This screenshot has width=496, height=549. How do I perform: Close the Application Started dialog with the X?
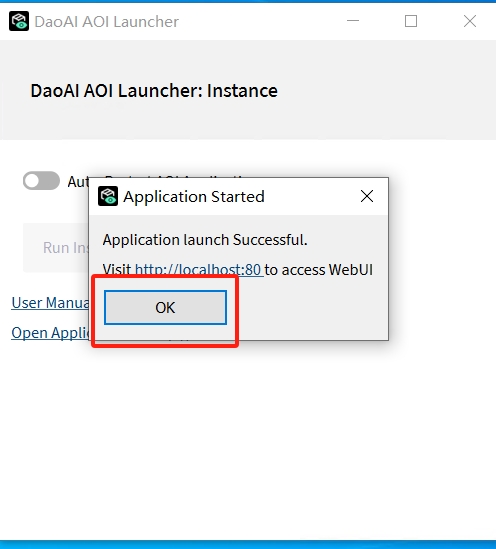[367, 196]
